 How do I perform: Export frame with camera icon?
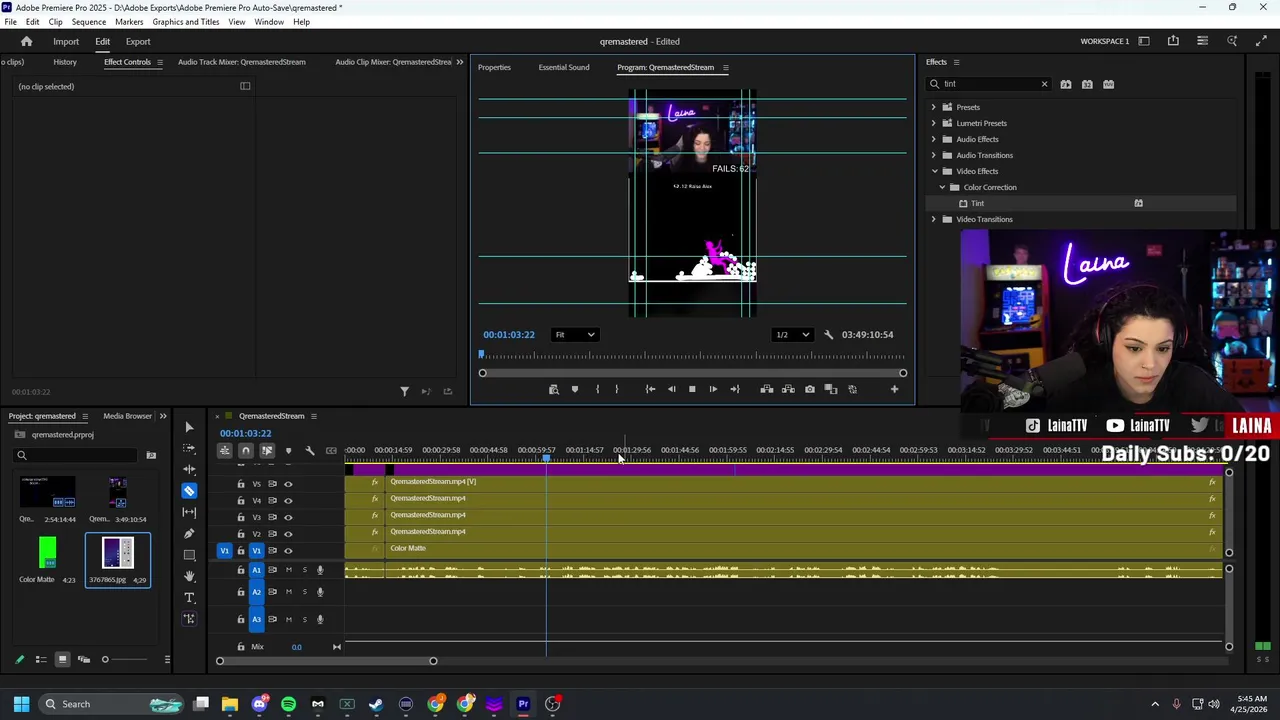[810, 389]
